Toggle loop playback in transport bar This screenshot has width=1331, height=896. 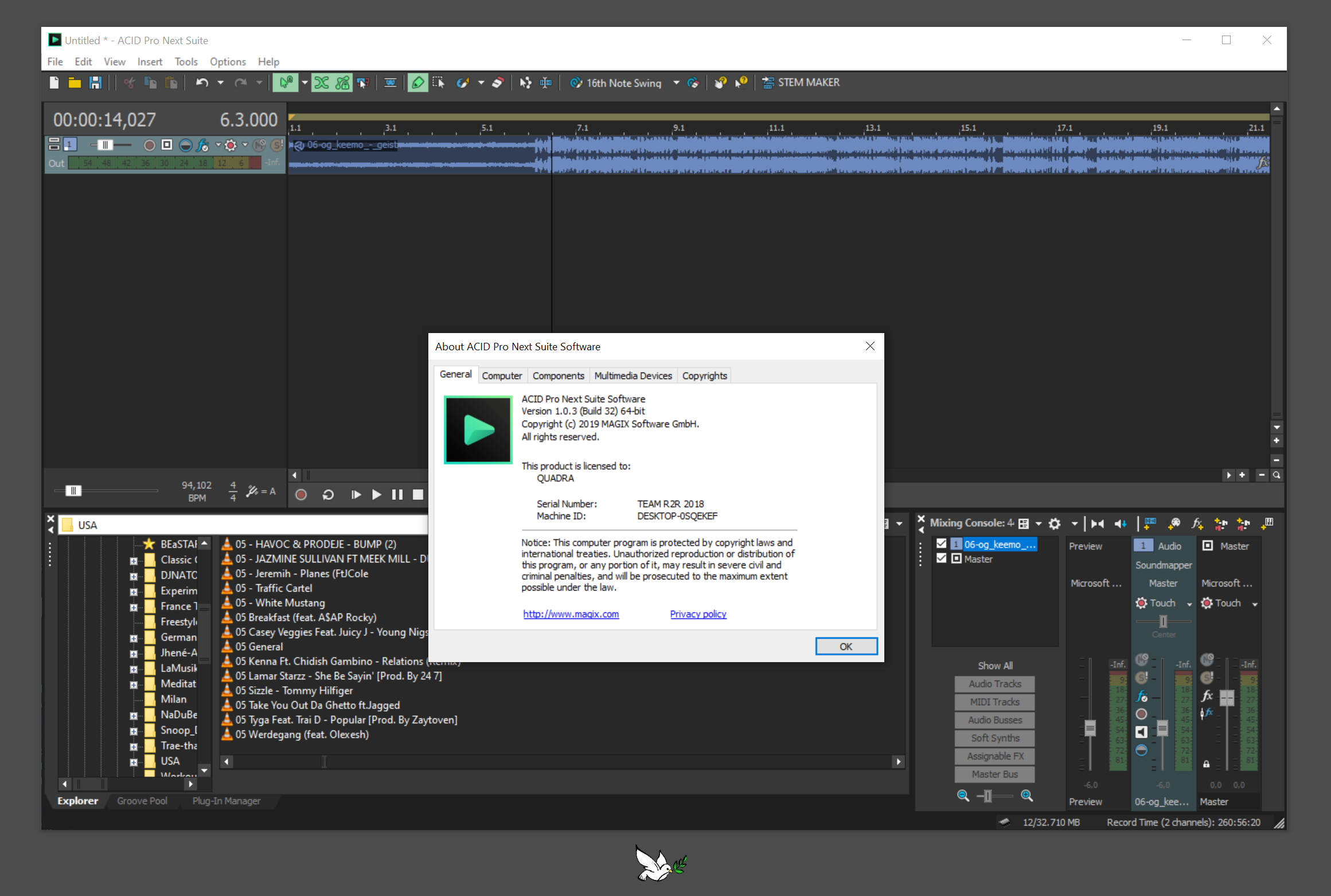coord(328,494)
